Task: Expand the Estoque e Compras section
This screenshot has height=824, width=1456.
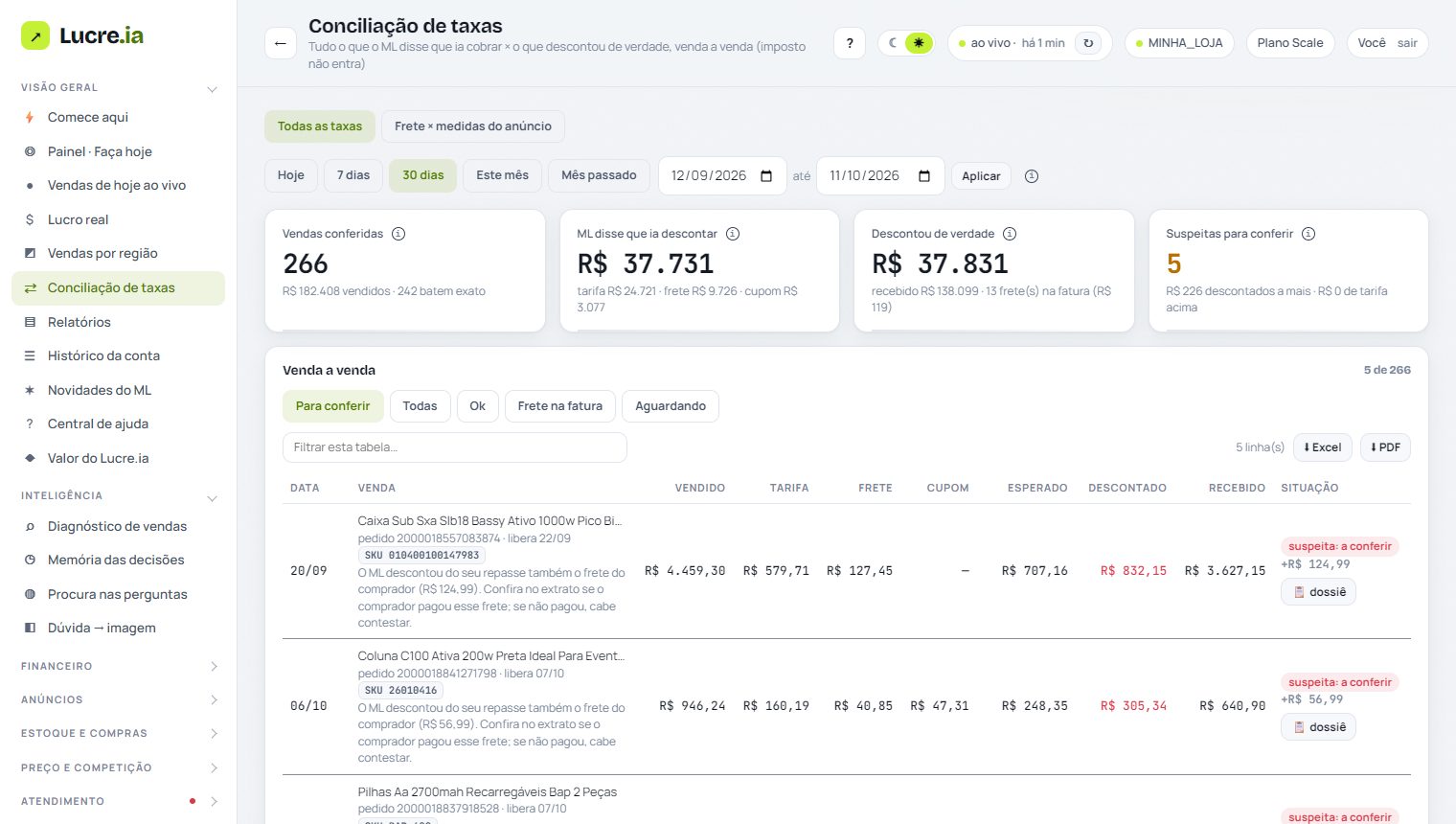Action: click(118, 734)
